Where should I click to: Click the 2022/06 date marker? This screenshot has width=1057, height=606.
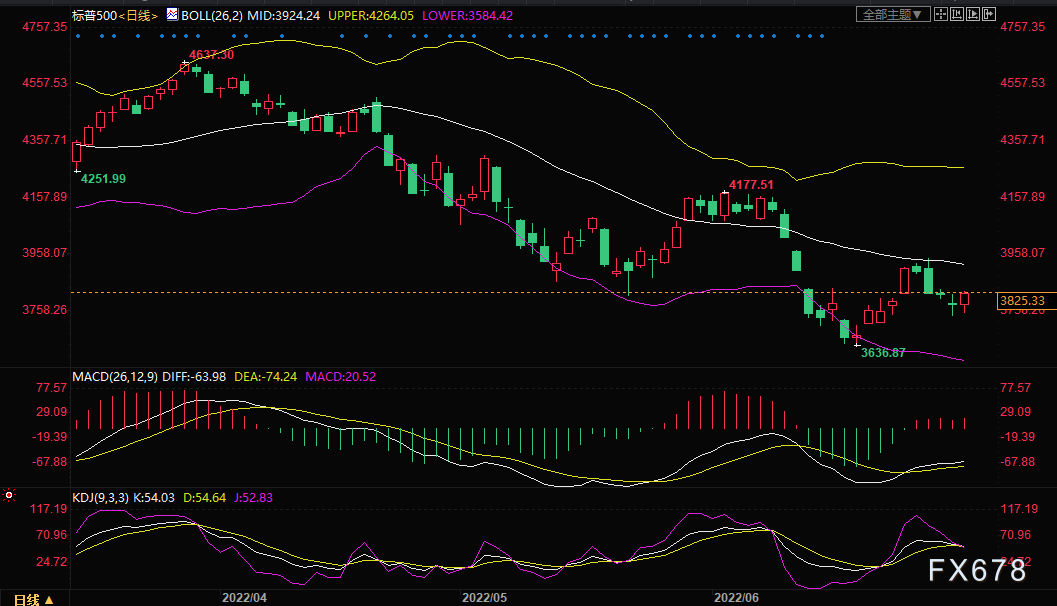click(736, 598)
